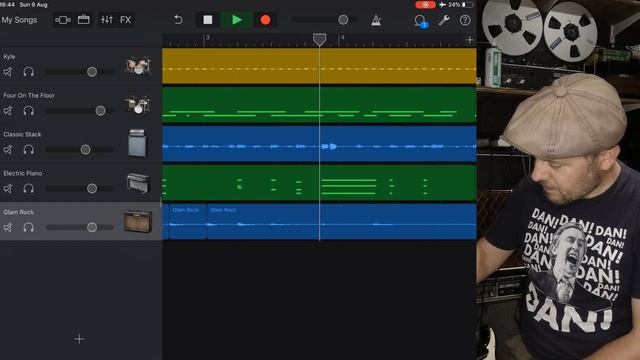Solo the Kyle track
The height and width of the screenshot is (360, 640).
(29, 72)
